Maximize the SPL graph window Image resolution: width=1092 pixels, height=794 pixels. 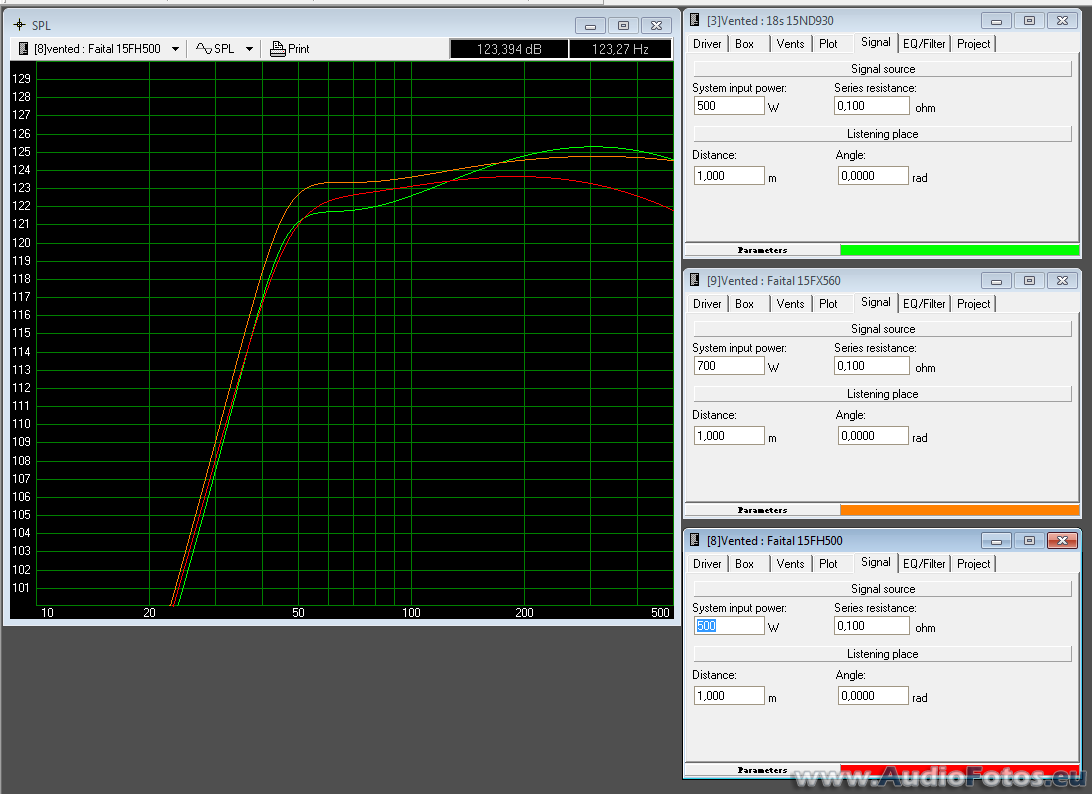tap(623, 26)
